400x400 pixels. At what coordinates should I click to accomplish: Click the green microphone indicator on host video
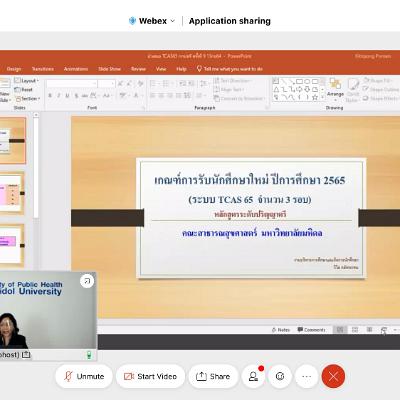pyautogui.click(x=89, y=355)
